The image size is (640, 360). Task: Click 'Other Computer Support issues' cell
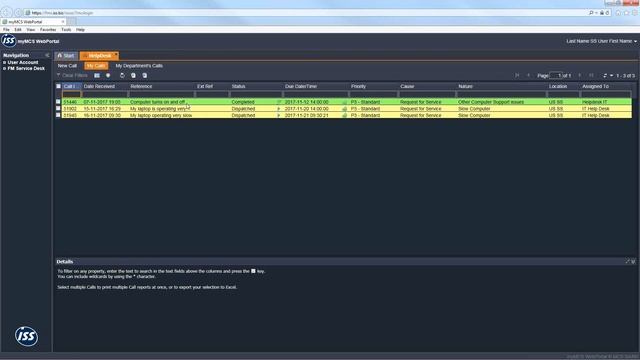click(x=491, y=102)
